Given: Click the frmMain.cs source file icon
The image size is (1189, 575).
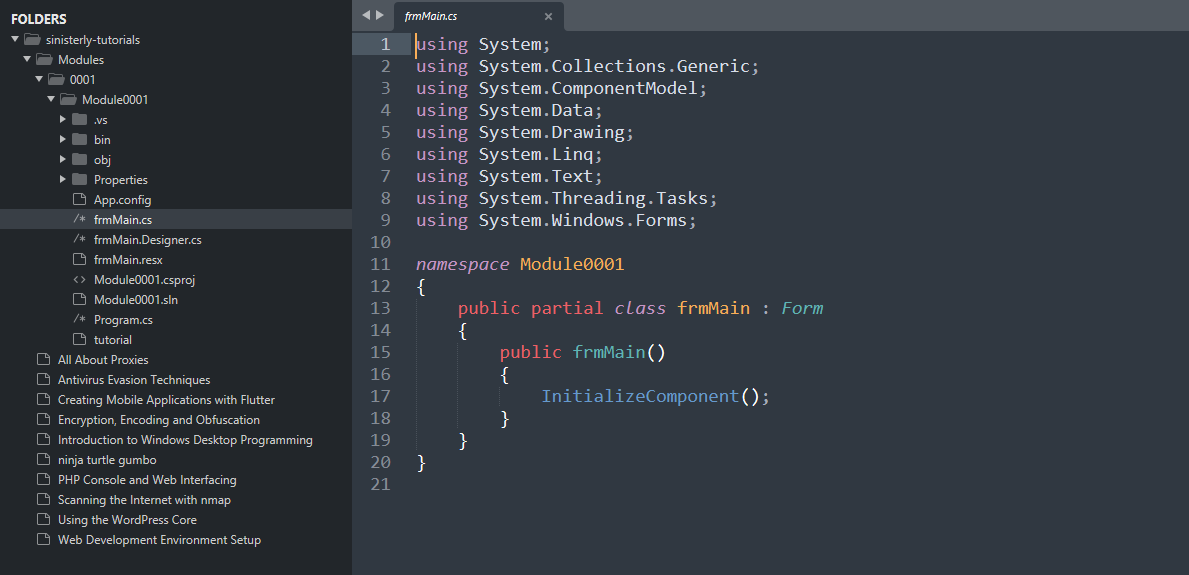Looking at the screenshot, I should coord(80,219).
